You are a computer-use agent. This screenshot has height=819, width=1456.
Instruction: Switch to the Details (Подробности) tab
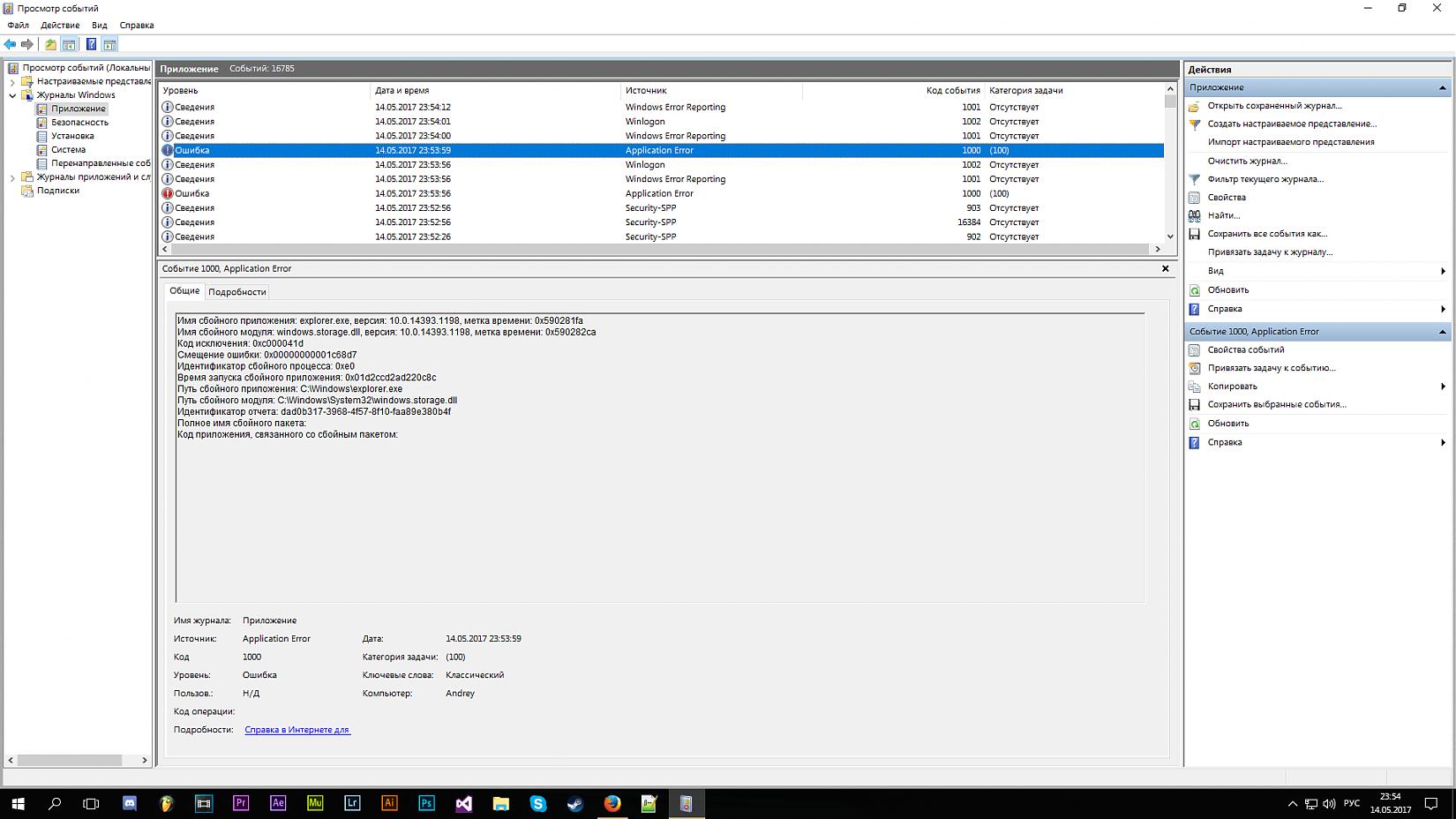236,292
